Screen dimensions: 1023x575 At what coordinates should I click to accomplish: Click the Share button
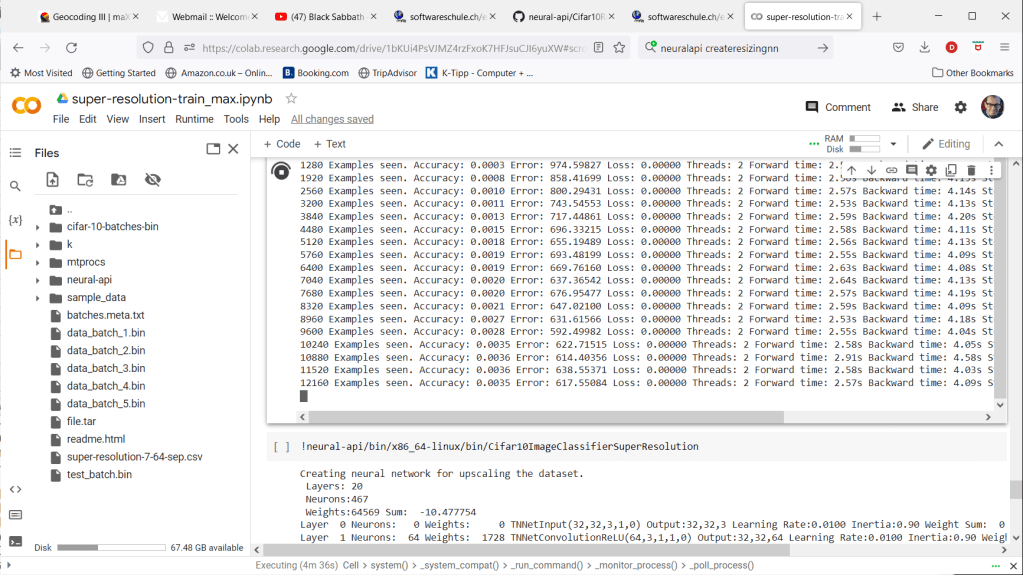[914, 107]
